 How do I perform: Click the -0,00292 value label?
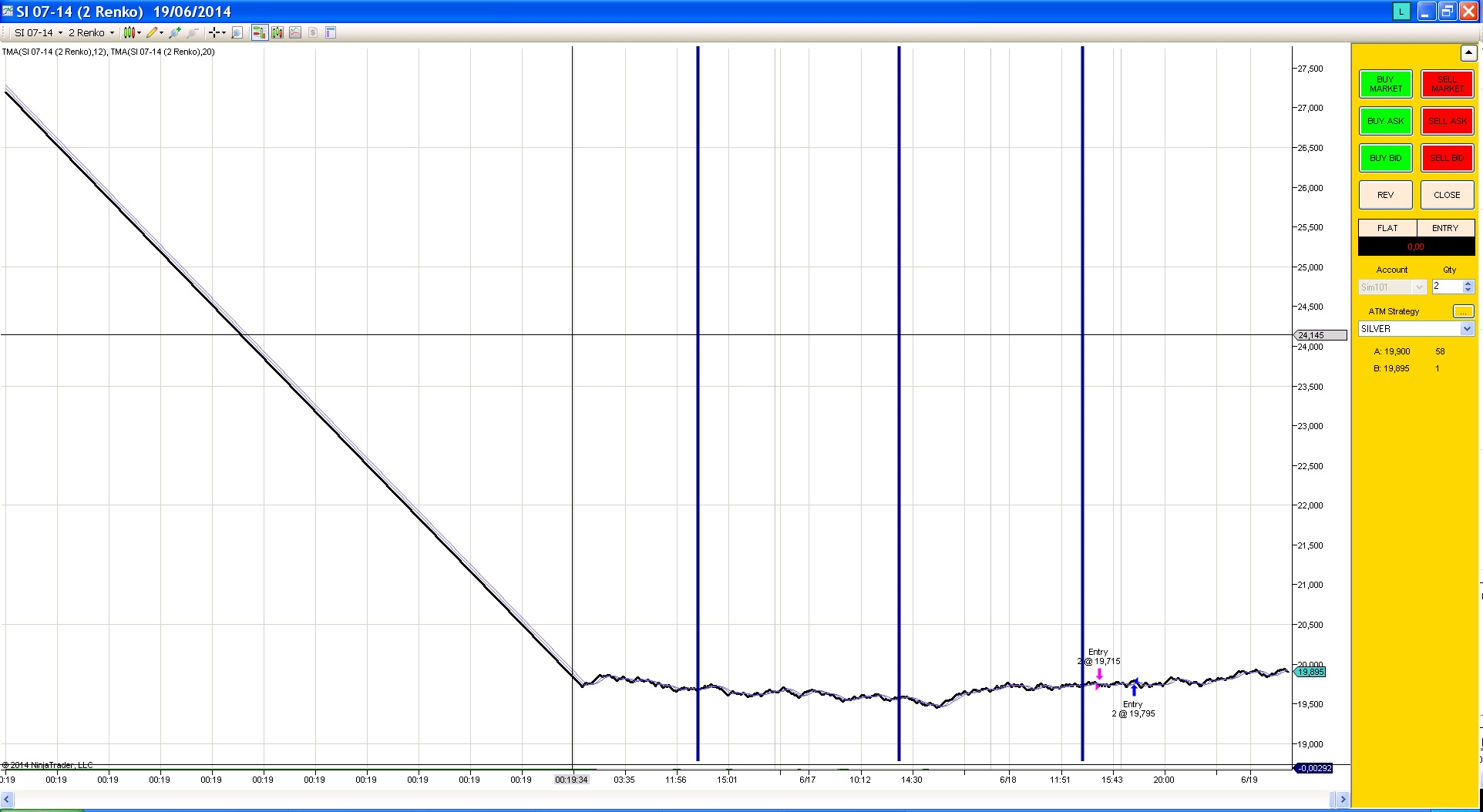[1314, 768]
